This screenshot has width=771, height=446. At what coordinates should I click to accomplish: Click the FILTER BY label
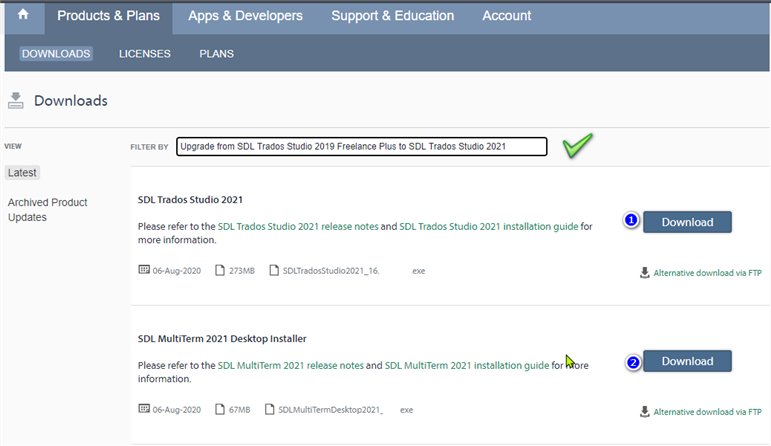(x=149, y=147)
